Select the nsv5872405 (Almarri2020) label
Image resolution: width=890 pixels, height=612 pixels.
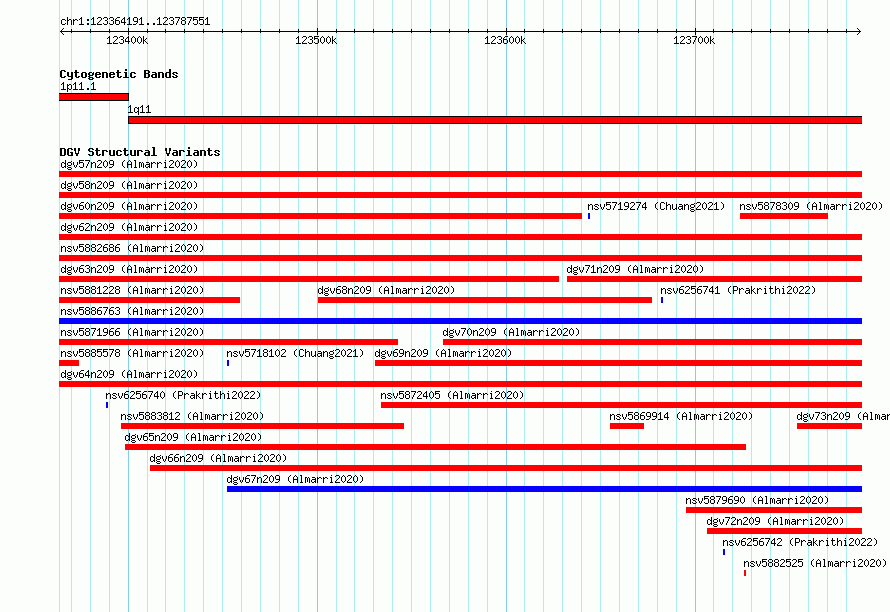click(452, 395)
